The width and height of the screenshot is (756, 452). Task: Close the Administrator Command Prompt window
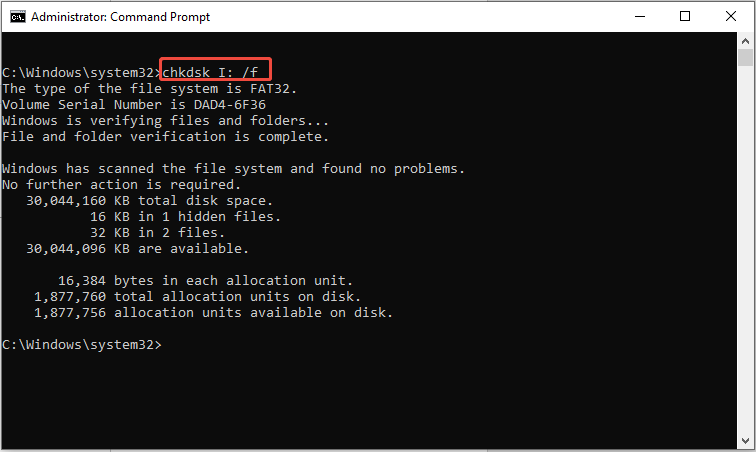point(731,17)
